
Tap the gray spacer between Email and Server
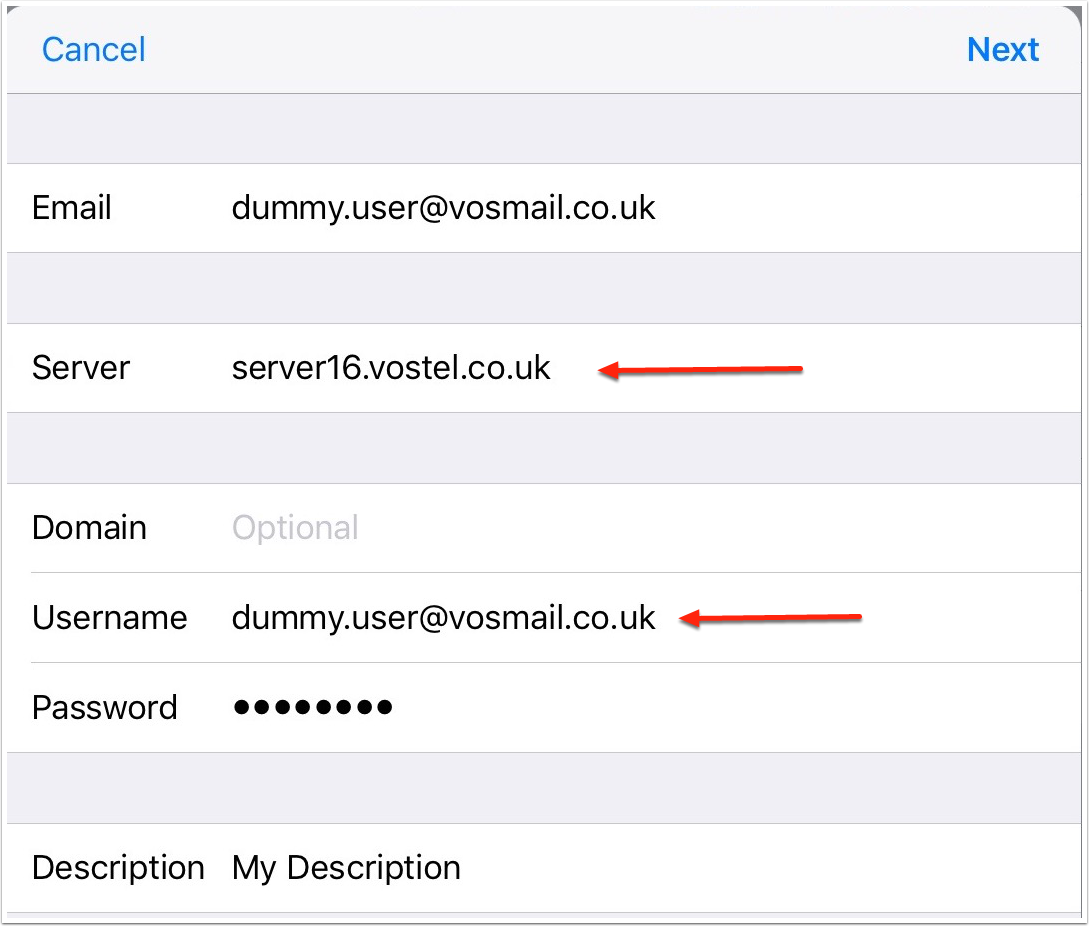(x=544, y=288)
